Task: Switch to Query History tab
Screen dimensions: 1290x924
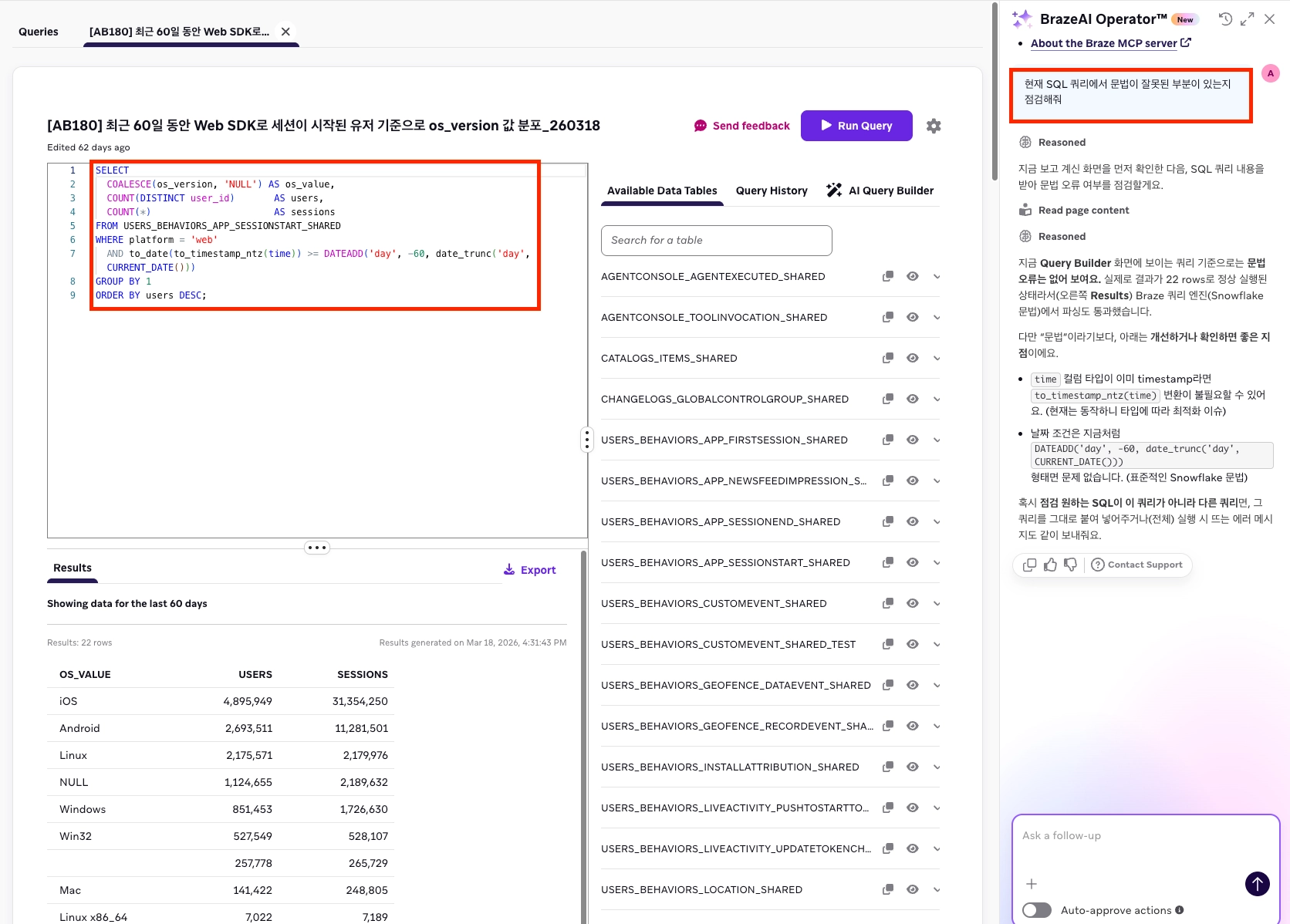Action: 772,191
